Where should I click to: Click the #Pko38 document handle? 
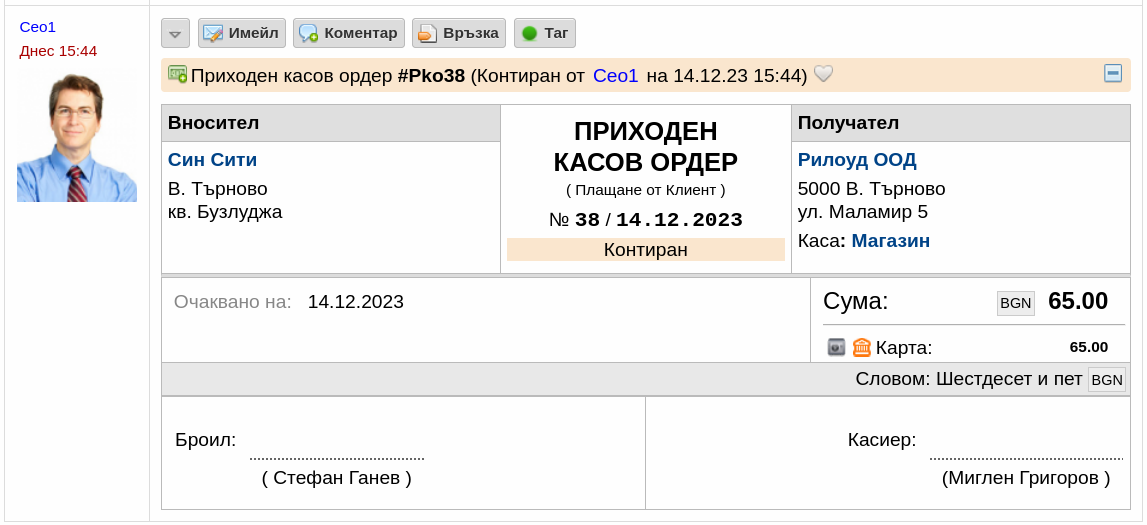coord(431,75)
